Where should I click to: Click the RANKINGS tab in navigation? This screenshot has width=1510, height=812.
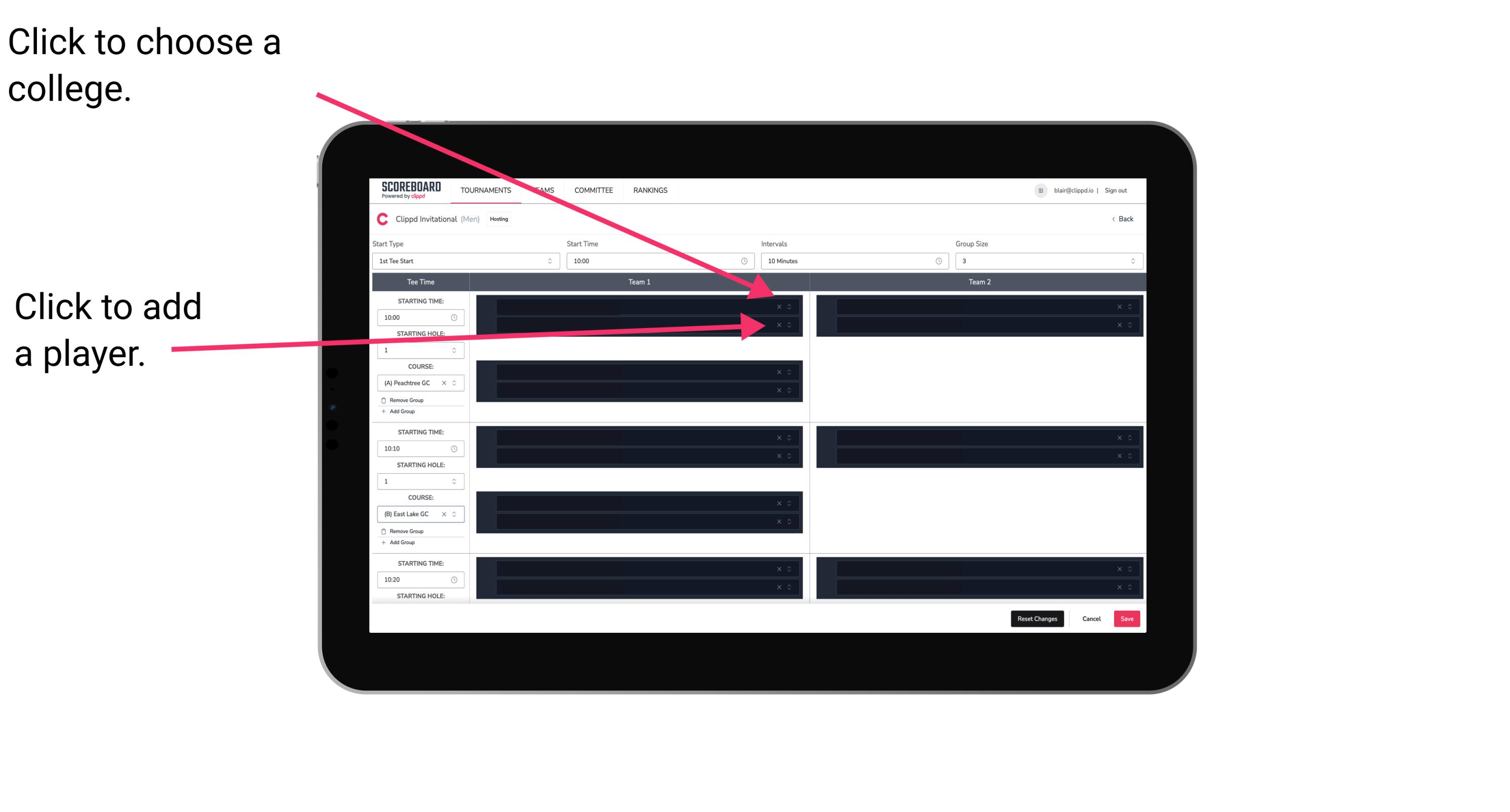[651, 190]
